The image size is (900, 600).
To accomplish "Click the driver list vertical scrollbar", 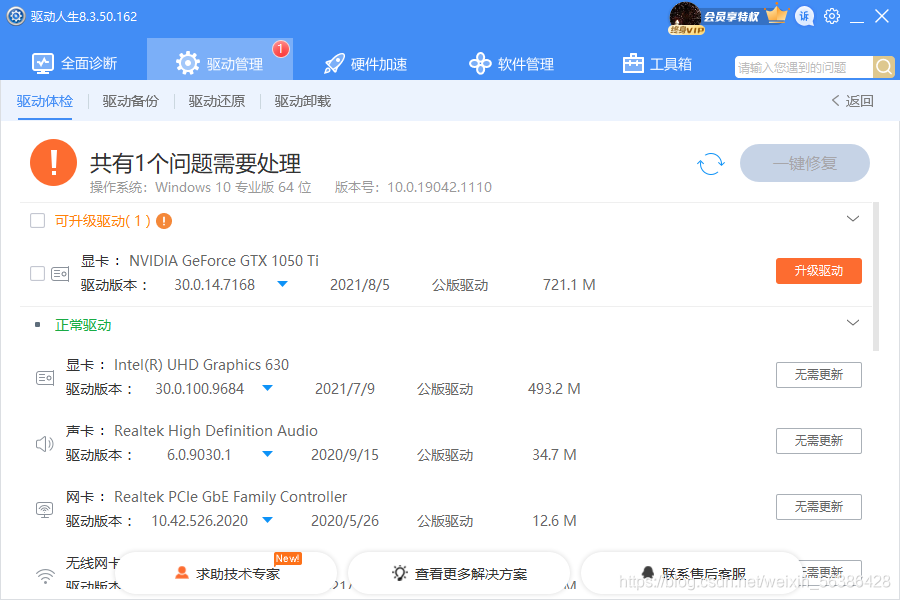I will [875, 276].
